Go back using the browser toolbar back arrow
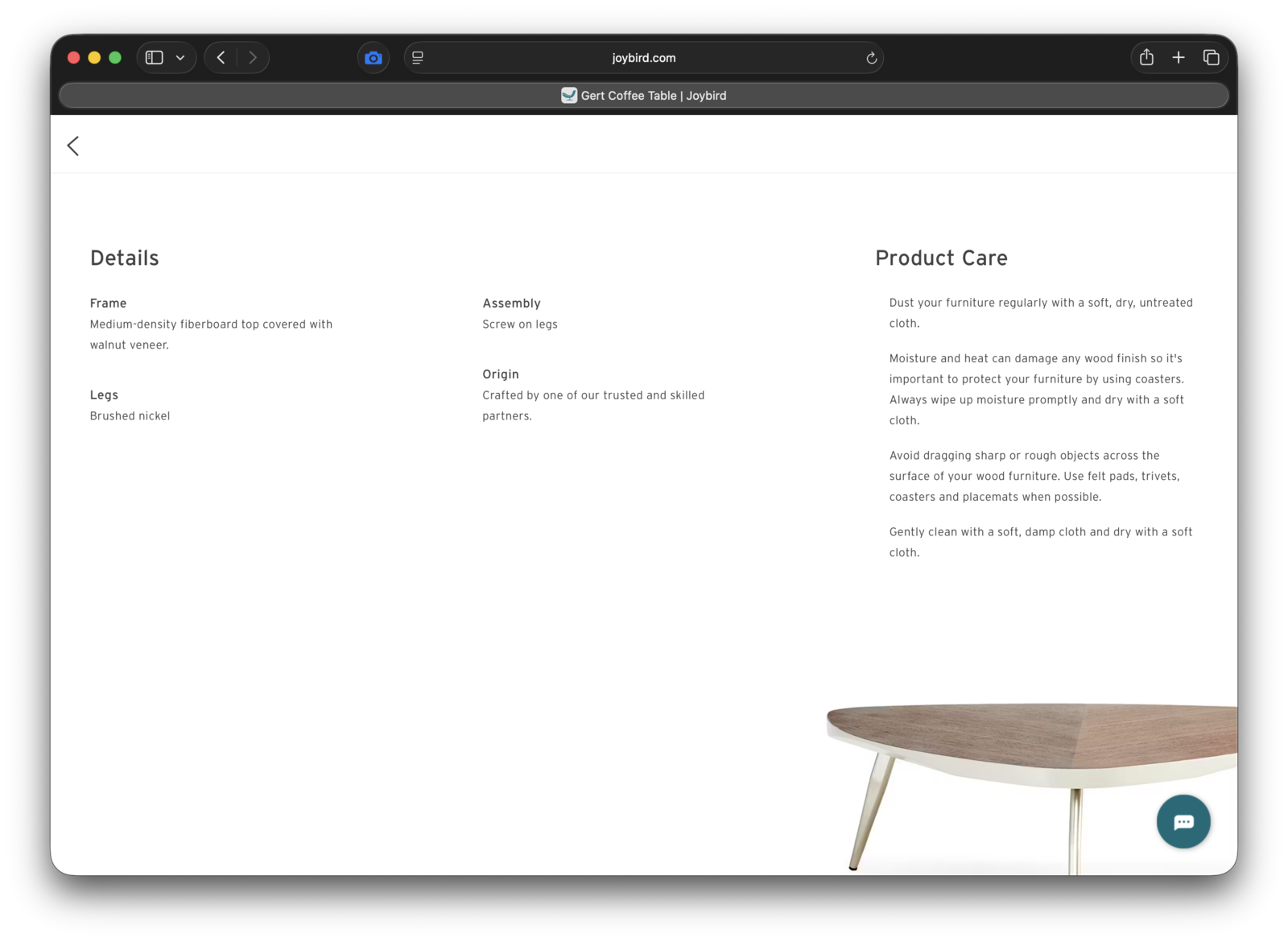The height and width of the screenshot is (942, 1288). (x=221, y=58)
